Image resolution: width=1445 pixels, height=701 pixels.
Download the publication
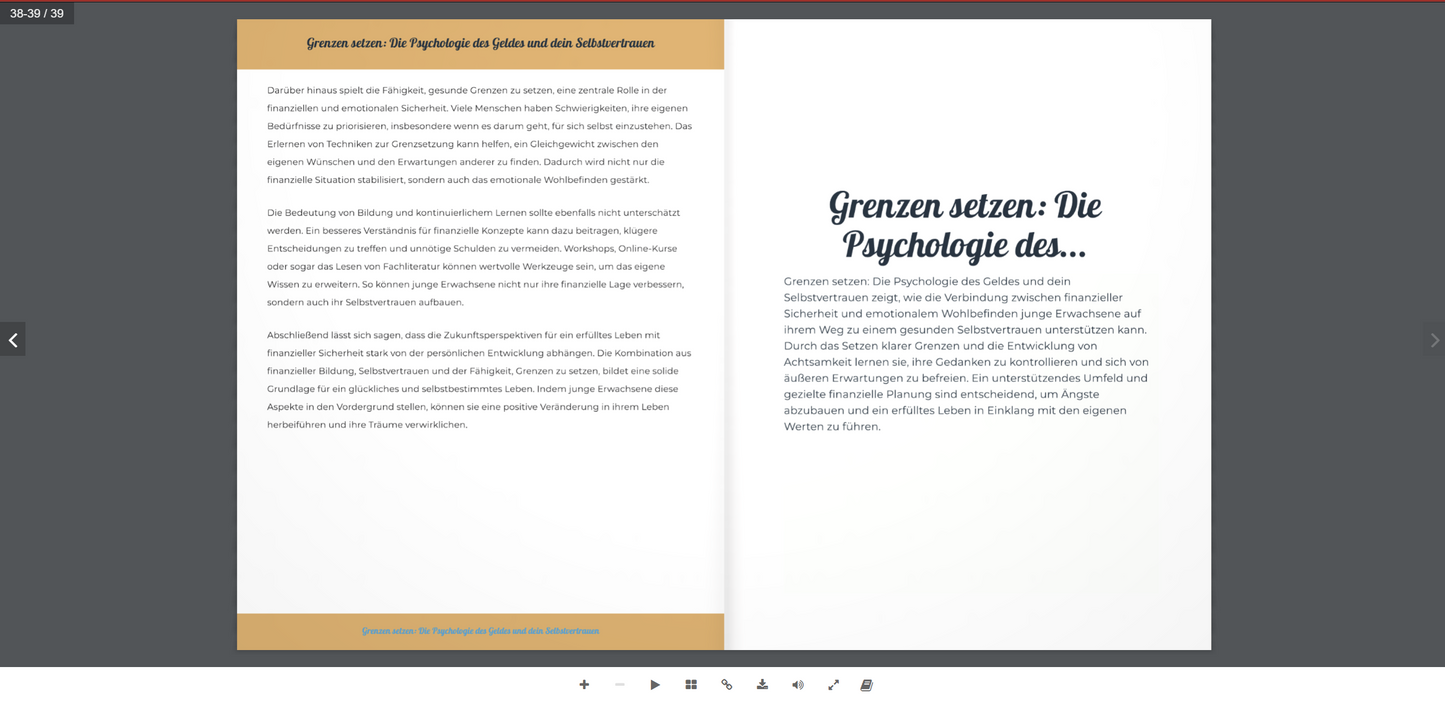coord(762,684)
